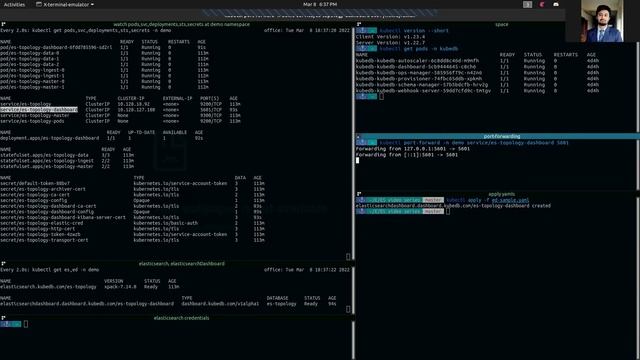Image resolution: width=640 pixels, height=360 pixels.
Task: Click the workspace indicator icon in top bar
Action: 527,4
